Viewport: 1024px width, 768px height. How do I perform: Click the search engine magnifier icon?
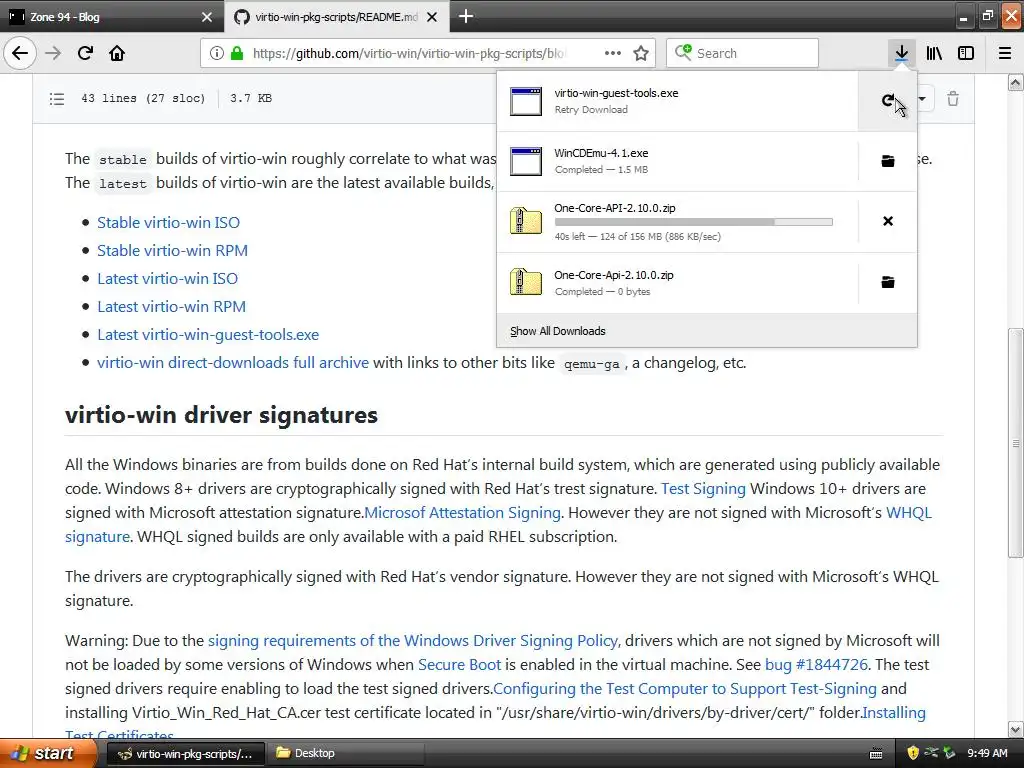pos(683,52)
